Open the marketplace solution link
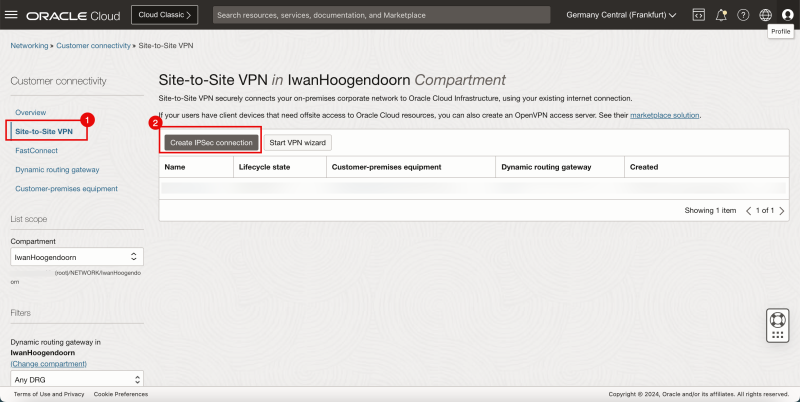The height and width of the screenshot is (402, 800). point(664,116)
